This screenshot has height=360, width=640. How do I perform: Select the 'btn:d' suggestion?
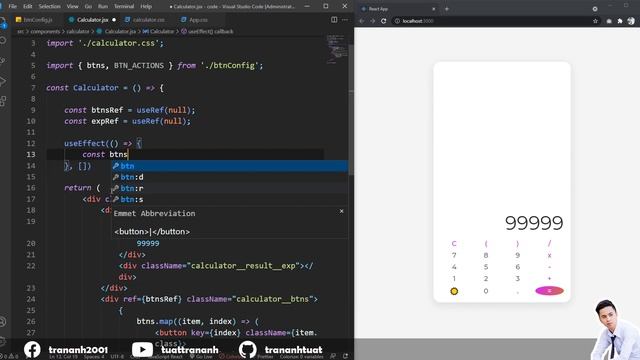(x=230, y=177)
